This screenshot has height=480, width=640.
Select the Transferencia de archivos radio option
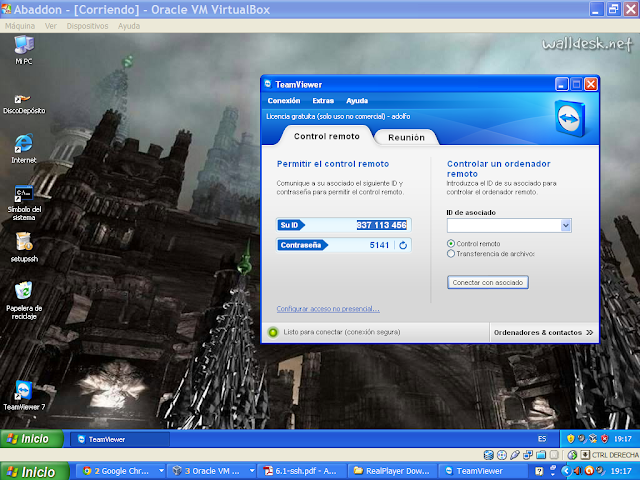451,254
